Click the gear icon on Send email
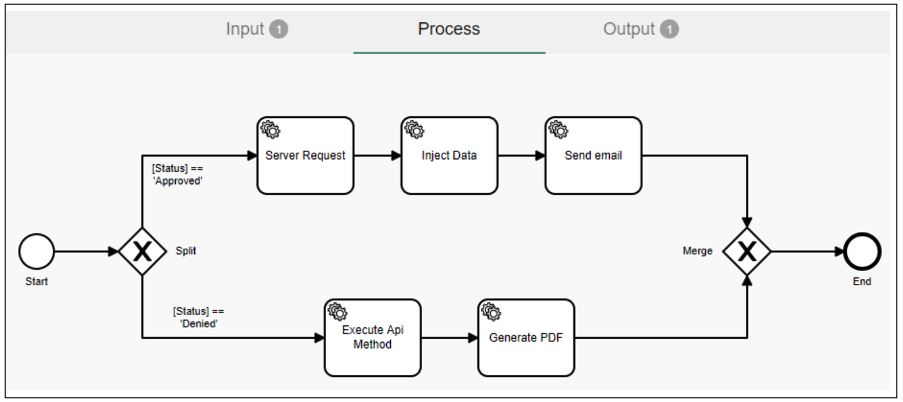 click(558, 130)
